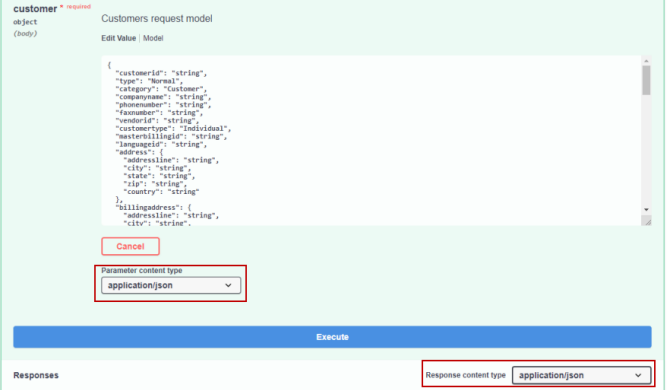Click the "category": "Customer" line
Viewport: 670px width, 390px height.
(161, 89)
